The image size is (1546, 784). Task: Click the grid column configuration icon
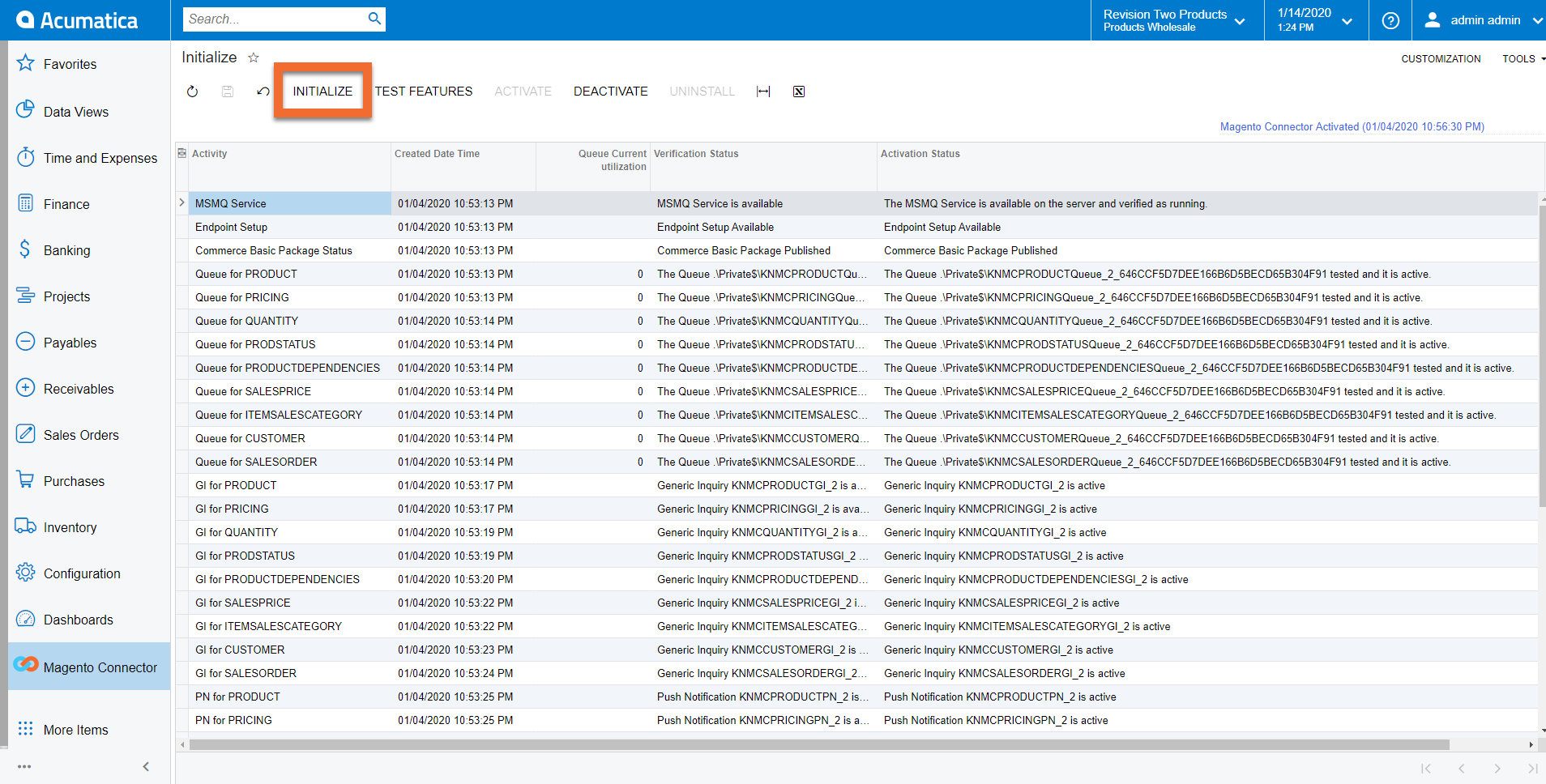pos(182,153)
